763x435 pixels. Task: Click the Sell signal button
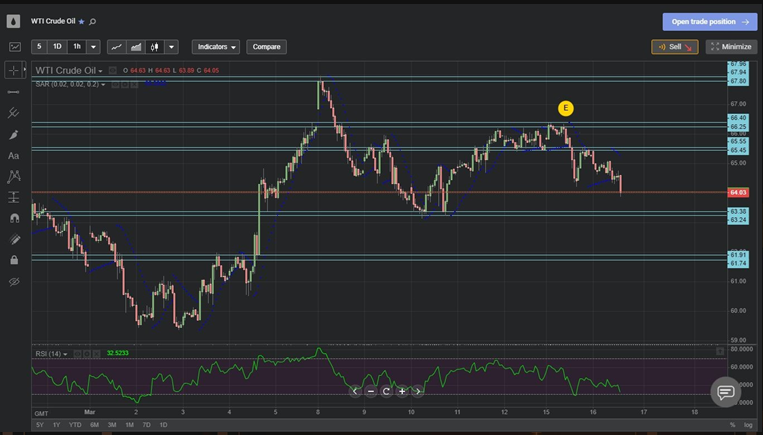coord(674,47)
